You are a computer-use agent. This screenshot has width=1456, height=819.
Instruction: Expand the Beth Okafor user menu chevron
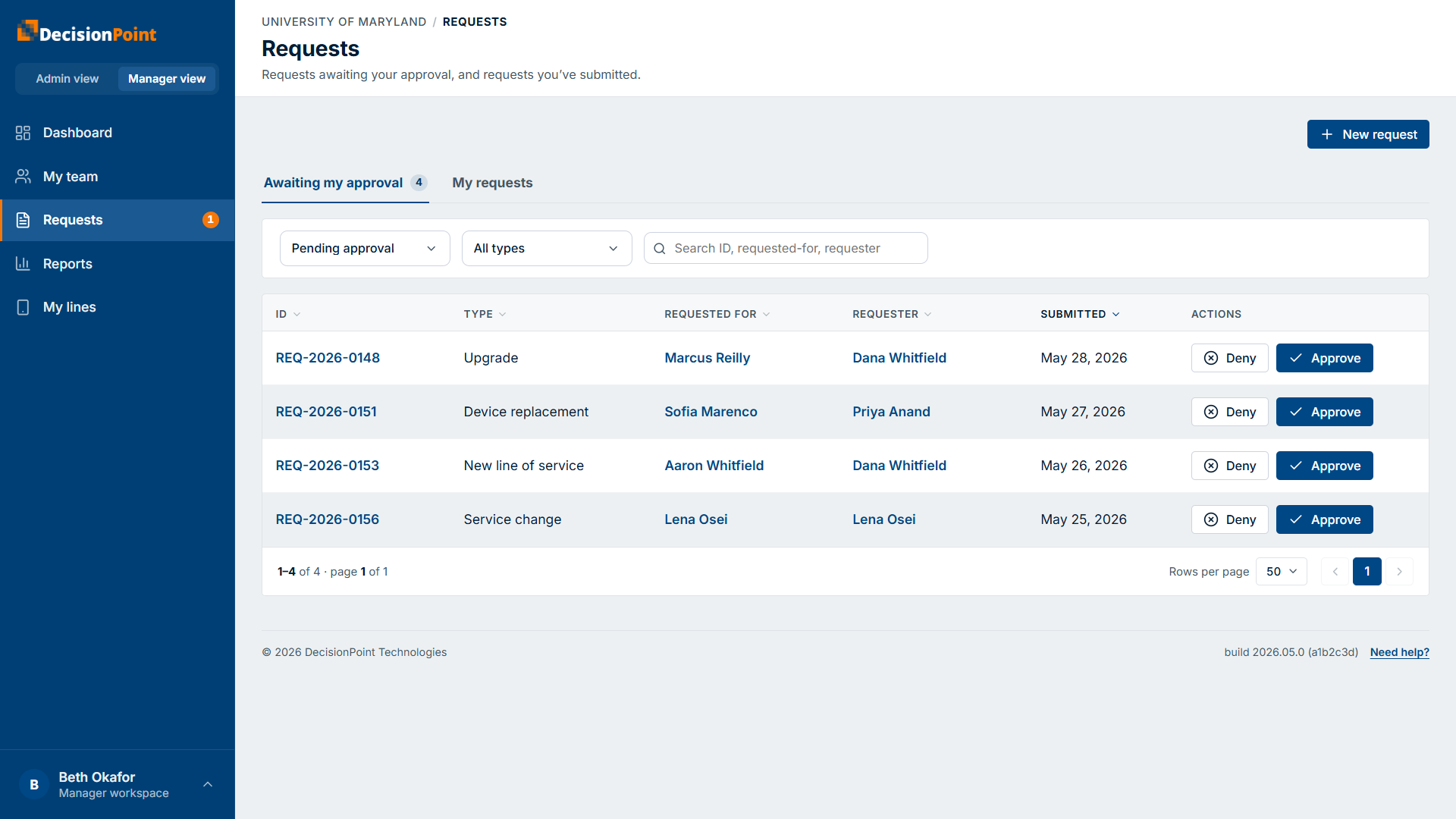point(208,785)
